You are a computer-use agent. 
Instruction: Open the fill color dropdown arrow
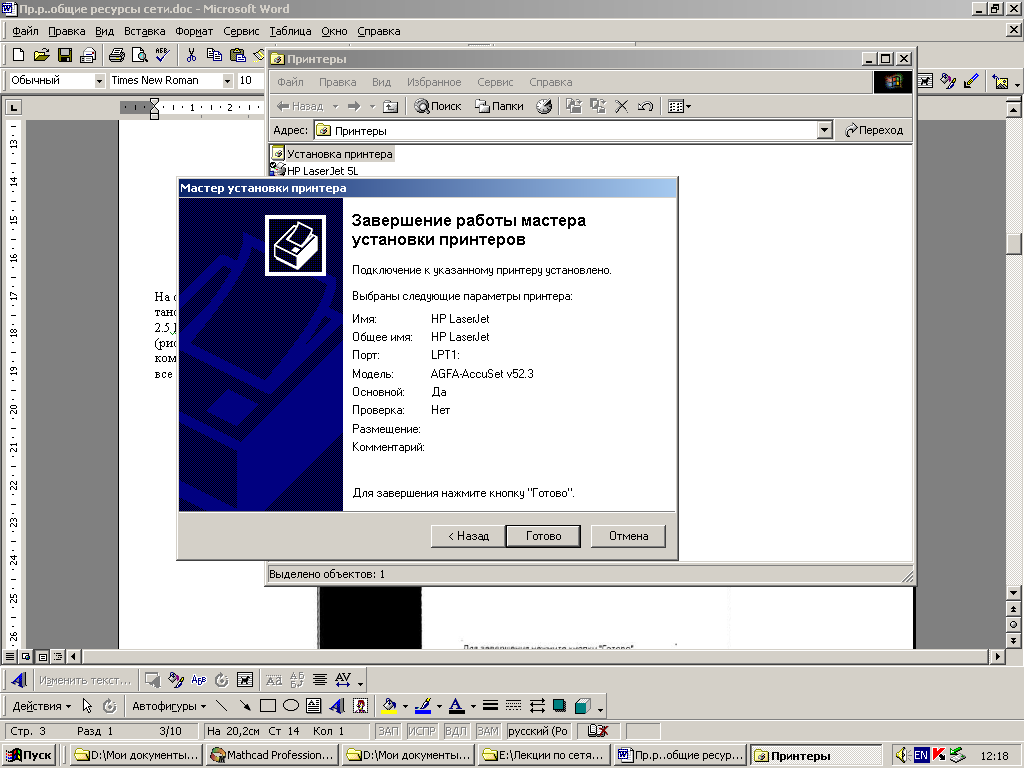[405, 706]
